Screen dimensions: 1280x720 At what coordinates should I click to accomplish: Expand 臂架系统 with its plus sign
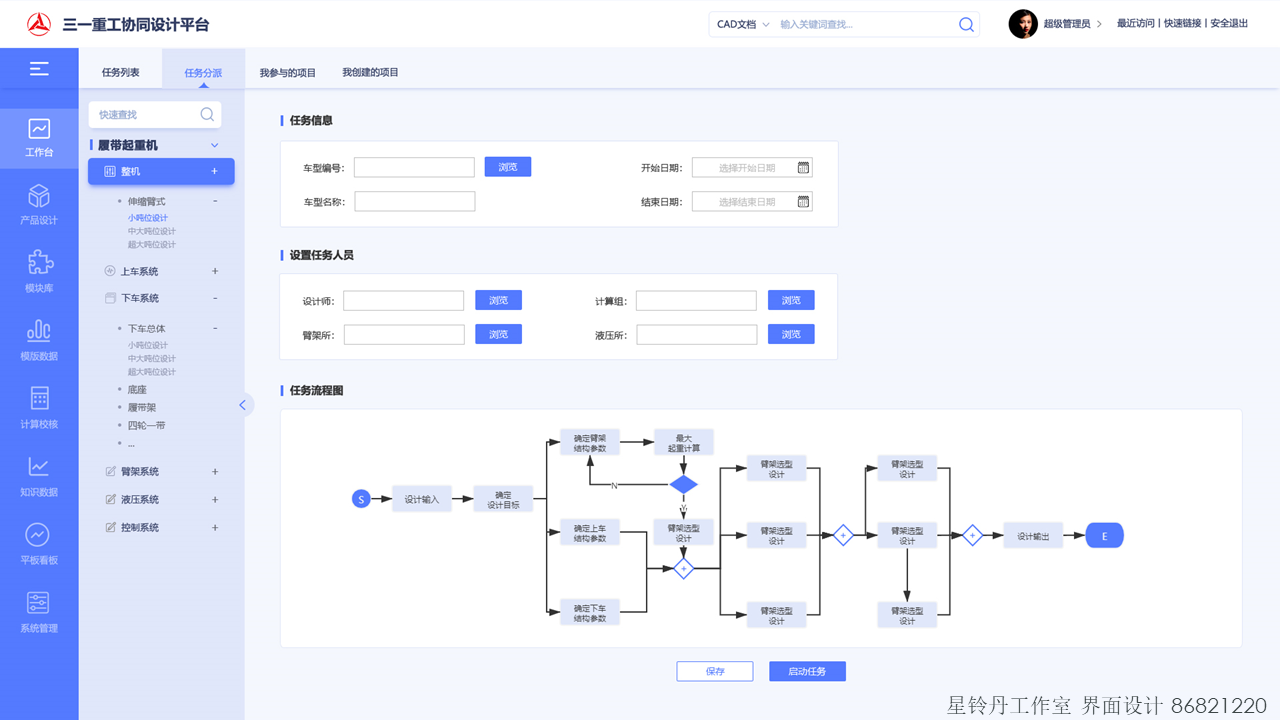[x=215, y=471]
